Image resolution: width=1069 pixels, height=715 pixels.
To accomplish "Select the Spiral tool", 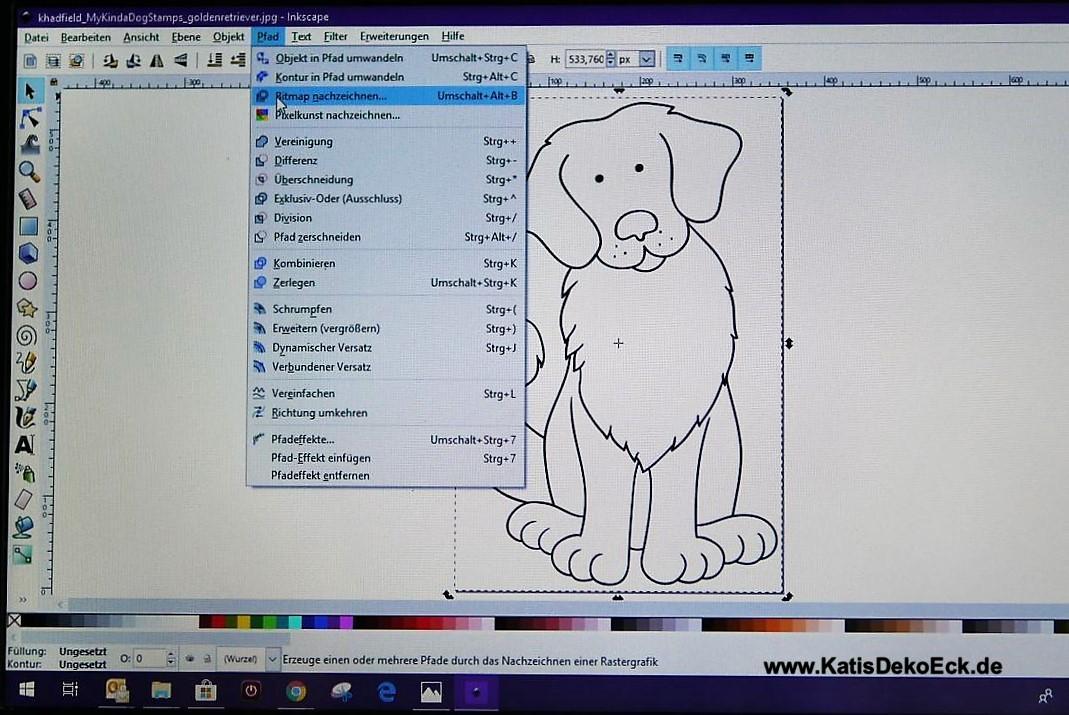I will 27,335.
